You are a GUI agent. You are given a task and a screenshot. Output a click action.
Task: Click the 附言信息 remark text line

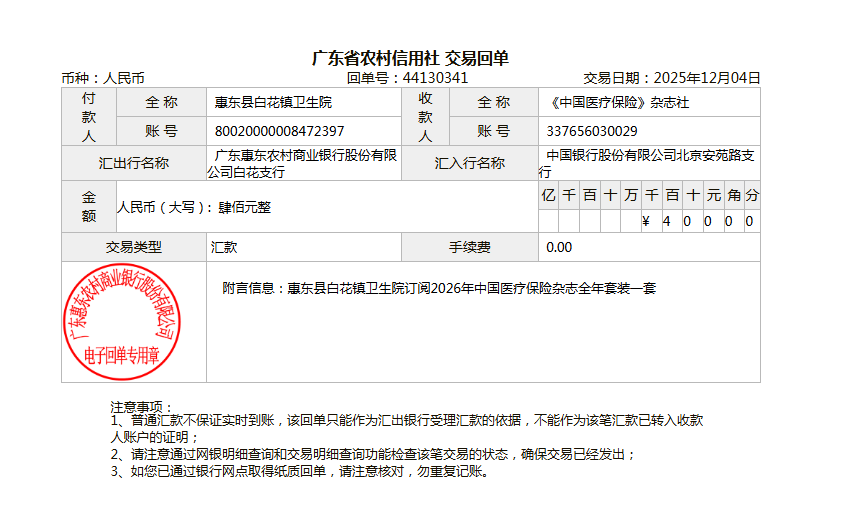(438, 288)
